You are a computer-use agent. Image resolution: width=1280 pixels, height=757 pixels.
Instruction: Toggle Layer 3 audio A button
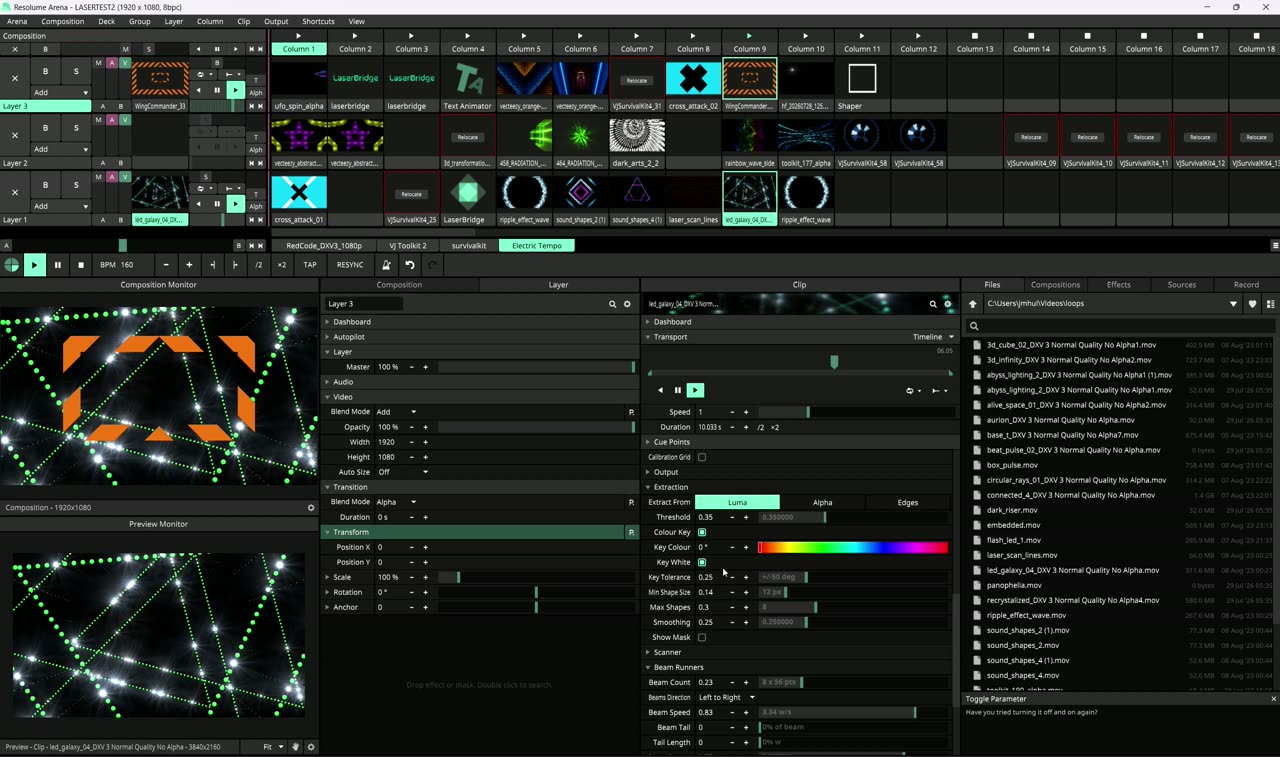tap(111, 63)
